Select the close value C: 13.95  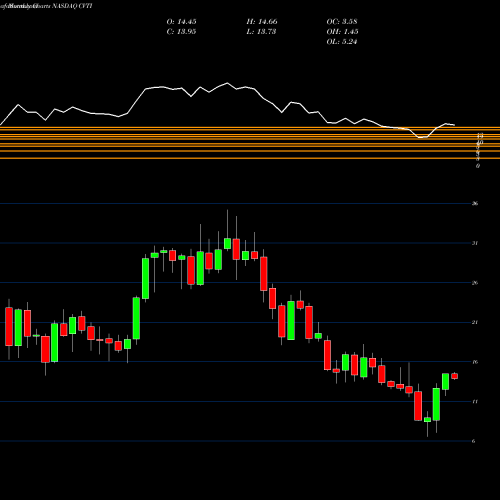coord(181,32)
